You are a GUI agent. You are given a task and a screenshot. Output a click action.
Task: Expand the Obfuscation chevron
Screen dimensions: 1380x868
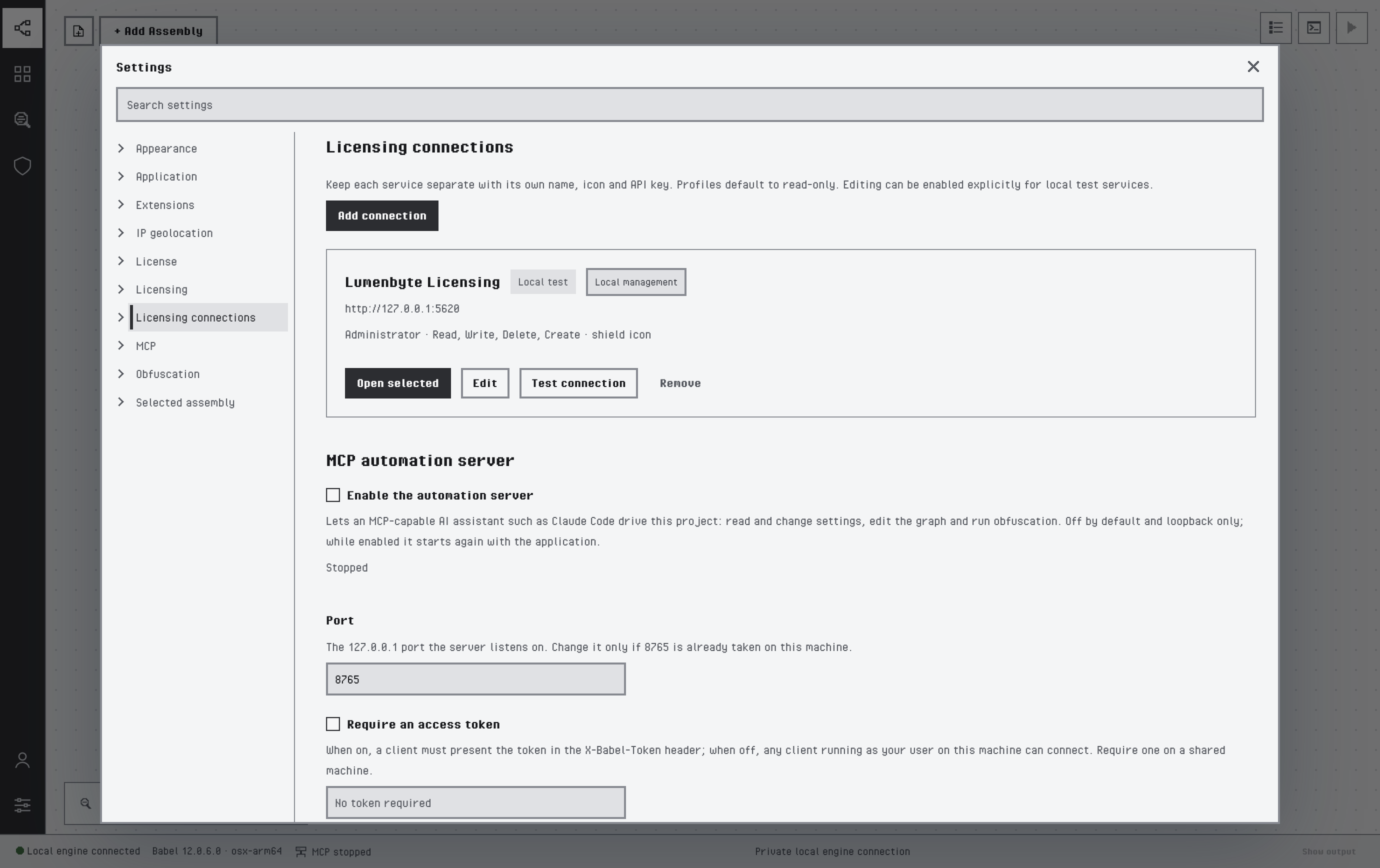pos(121,374)
